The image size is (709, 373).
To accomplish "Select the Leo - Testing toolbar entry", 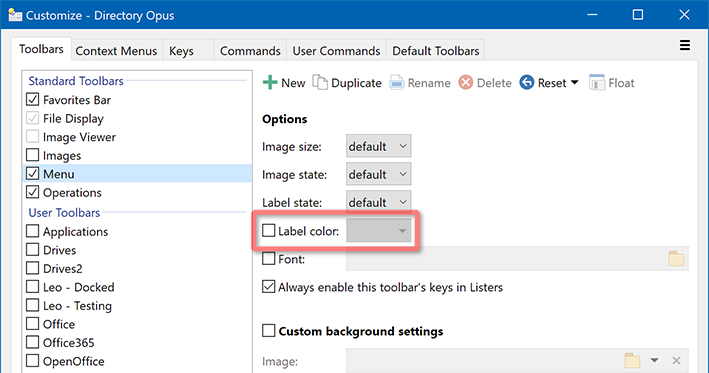I will [x=137, y=305].
